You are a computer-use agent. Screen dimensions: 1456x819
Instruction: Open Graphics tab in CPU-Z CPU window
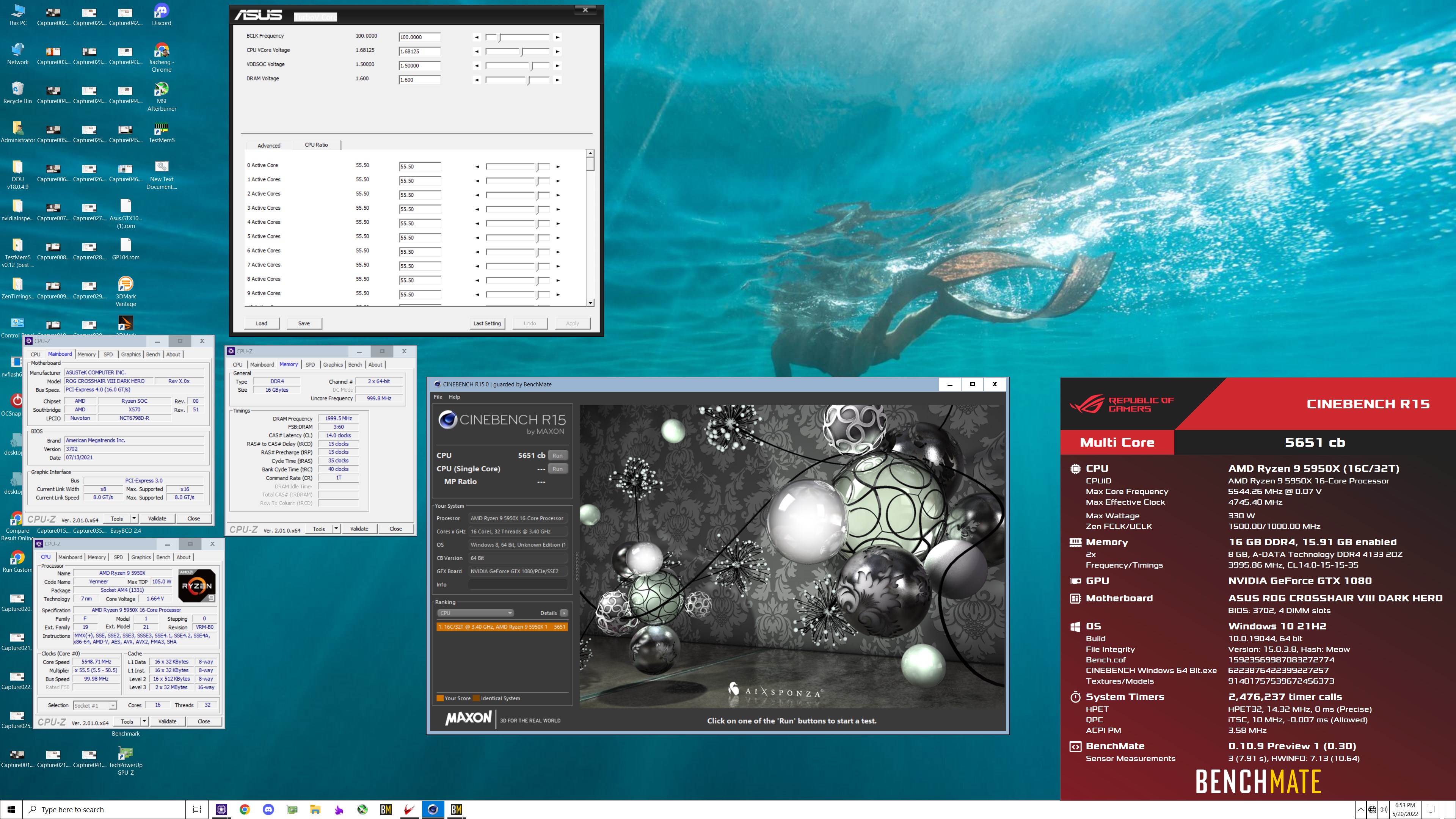pos(141,557)
